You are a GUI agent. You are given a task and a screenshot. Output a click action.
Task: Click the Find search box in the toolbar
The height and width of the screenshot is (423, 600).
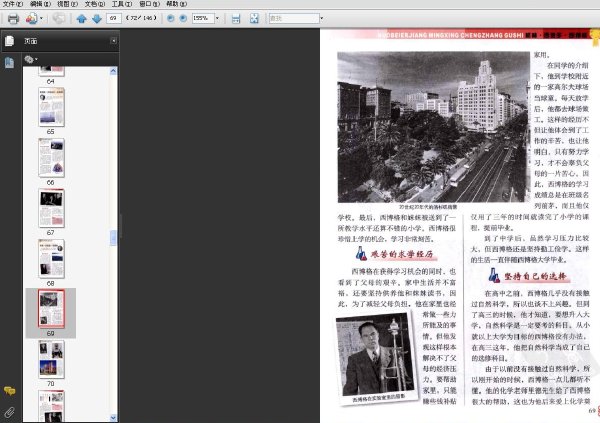coord(294,18)
